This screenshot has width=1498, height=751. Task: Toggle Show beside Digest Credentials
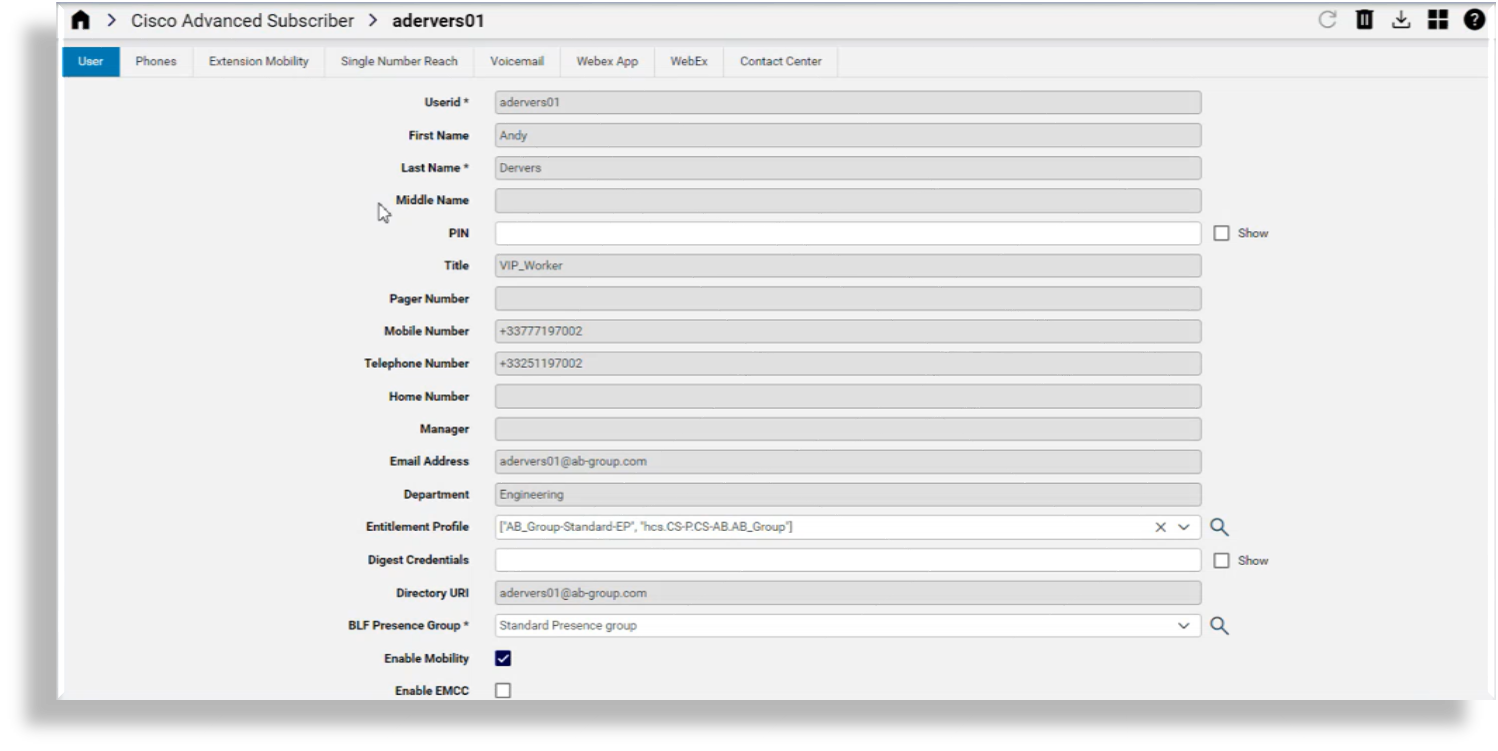1224,560
